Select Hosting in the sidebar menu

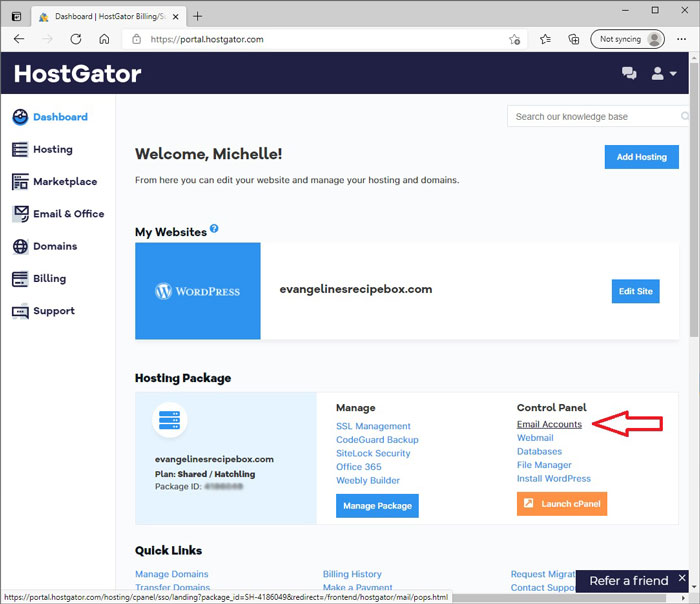coord(53,150)
